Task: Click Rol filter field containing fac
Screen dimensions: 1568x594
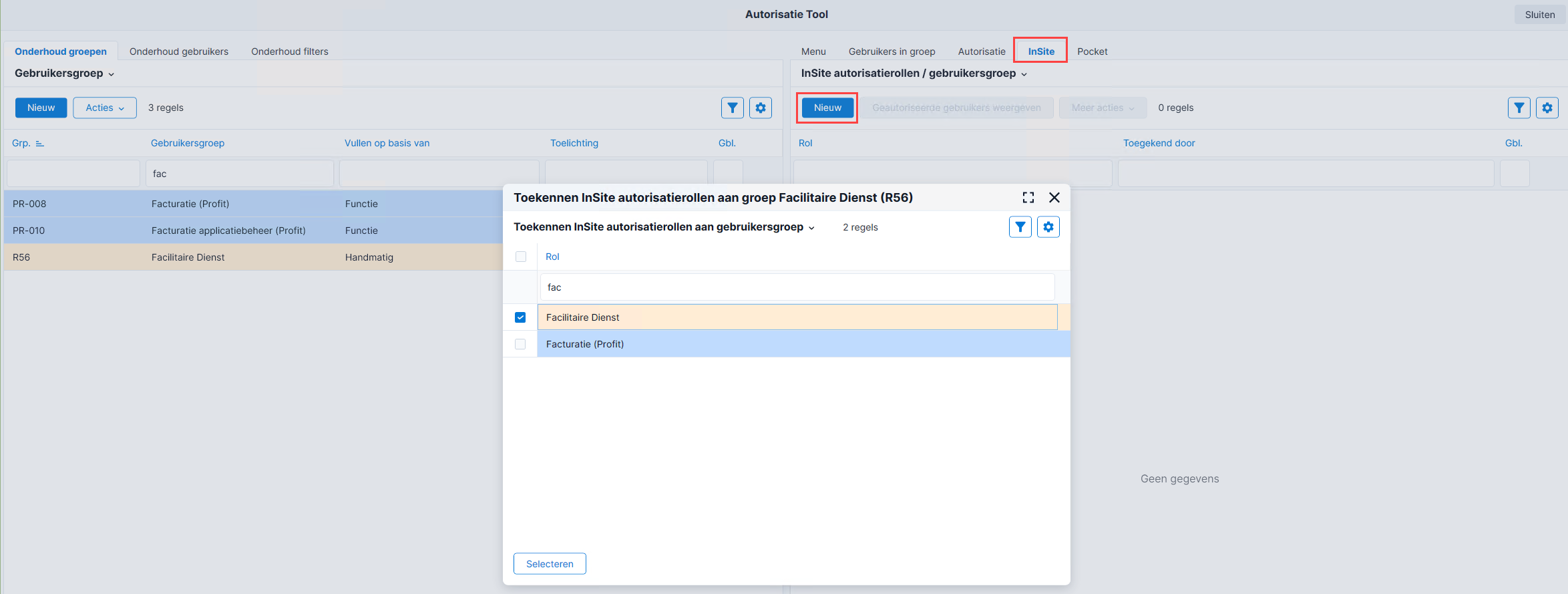Action: pyautogui.click(x=797, y=287)
